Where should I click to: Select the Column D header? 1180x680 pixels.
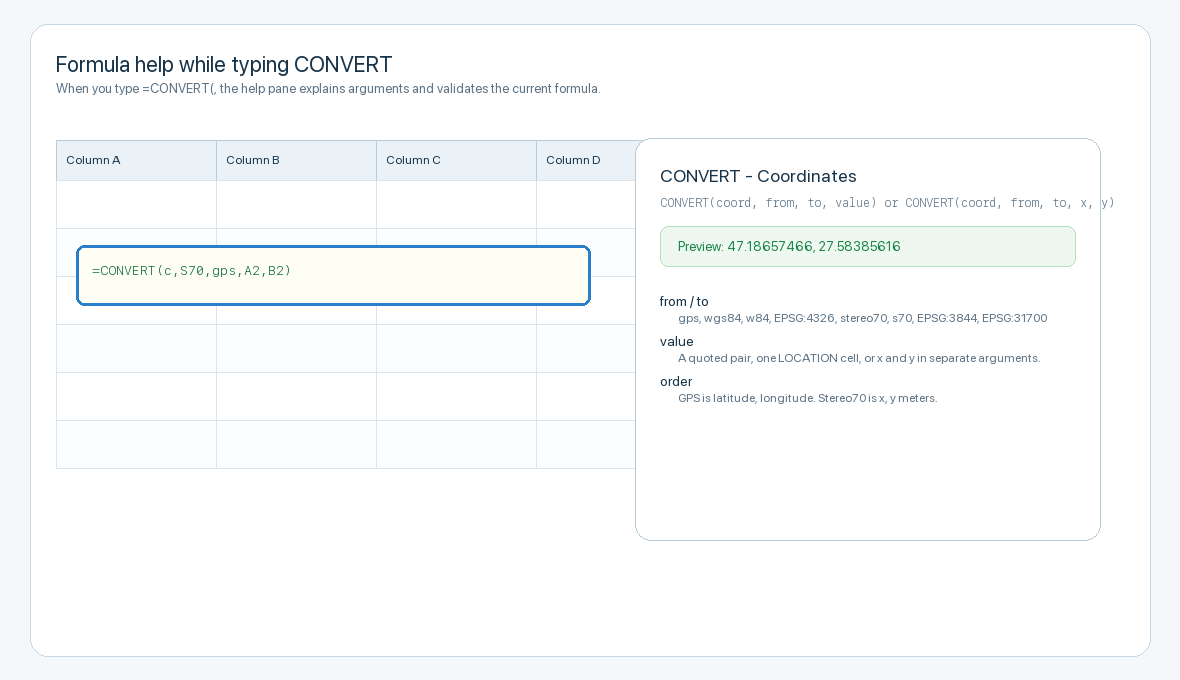[586, 160]
